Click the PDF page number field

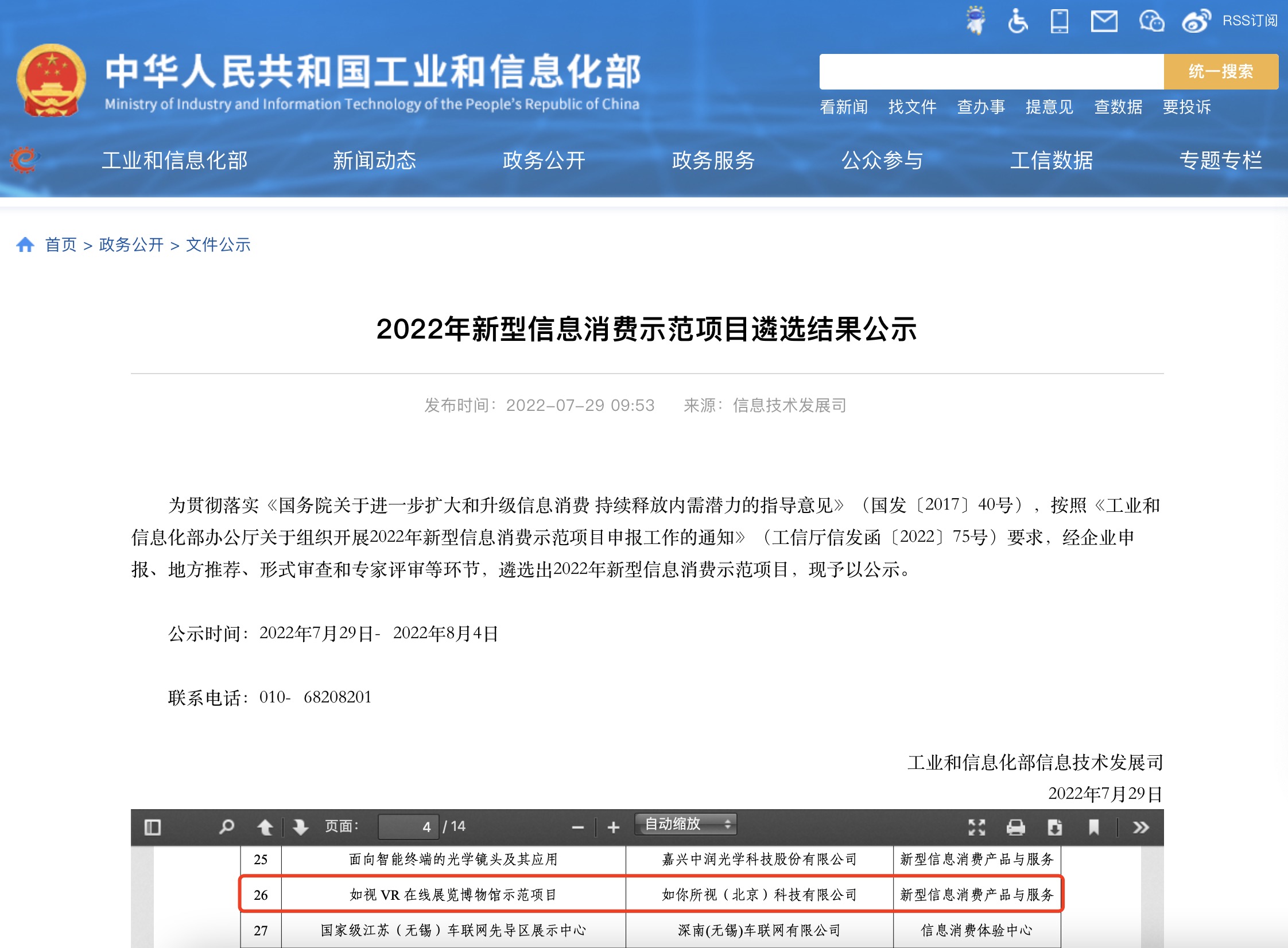(x=409, y=827)
